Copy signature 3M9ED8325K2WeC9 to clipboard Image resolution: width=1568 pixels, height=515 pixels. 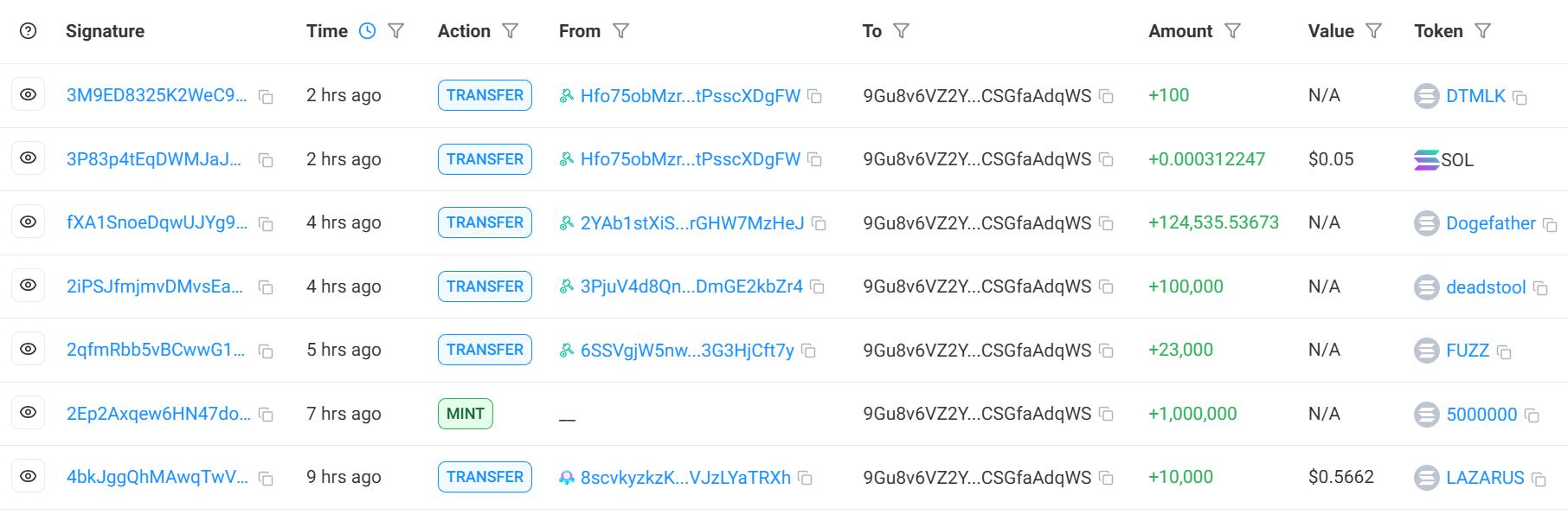267,98
